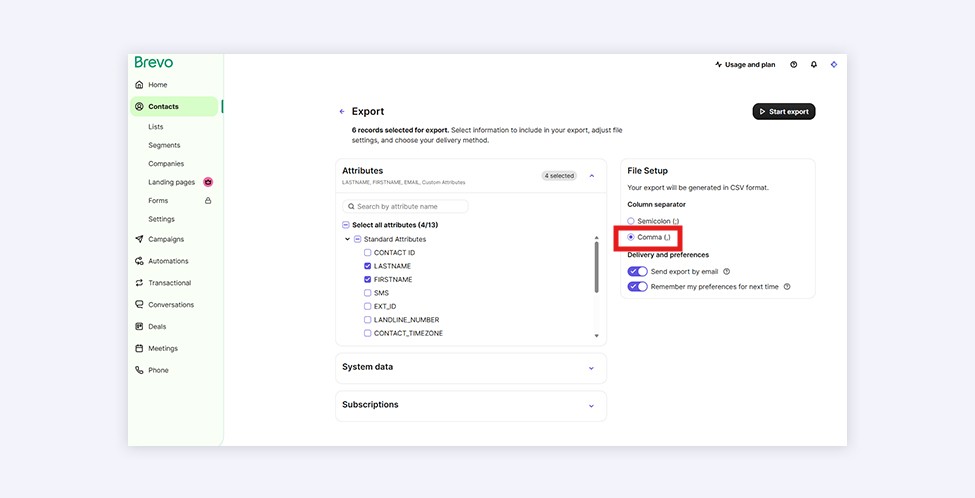Click the Brevo logo
The width and height of the screenshot is (975, 498).
tap(154, 62)
